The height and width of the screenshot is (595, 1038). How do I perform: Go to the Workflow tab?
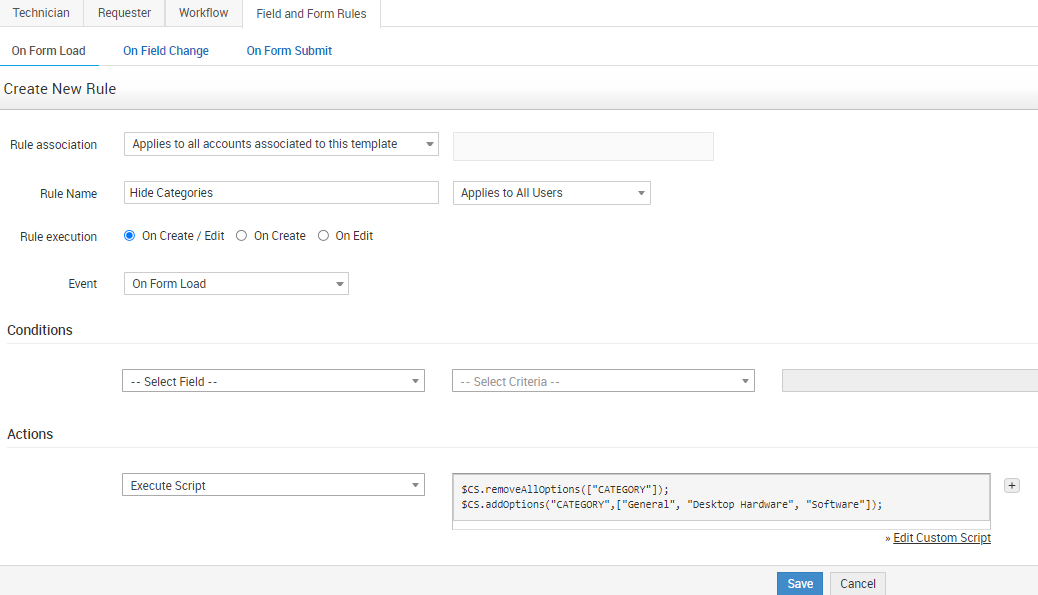(x=203, y=13)
